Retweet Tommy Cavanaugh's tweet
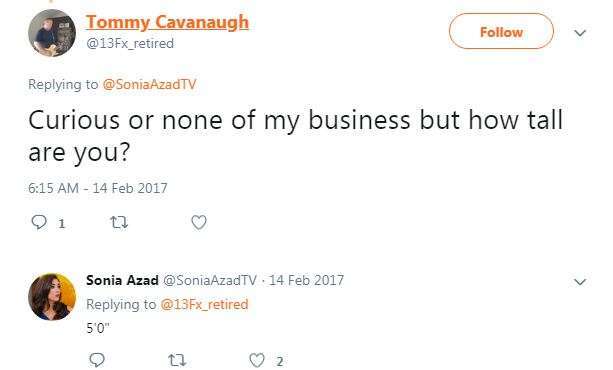This screenshot has height=370, width=613. tap(119, 223)
